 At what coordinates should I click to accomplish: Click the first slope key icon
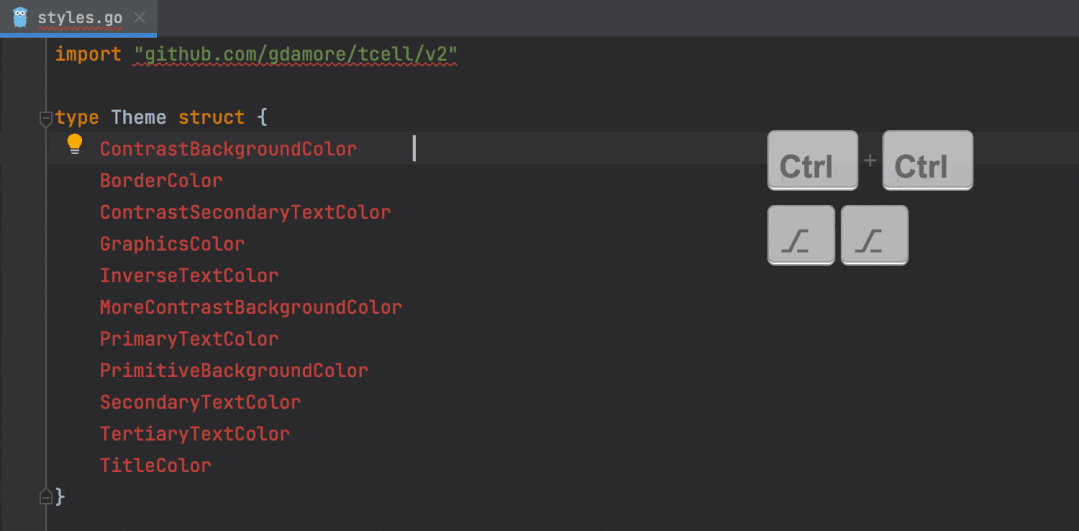tap(801, 235)
